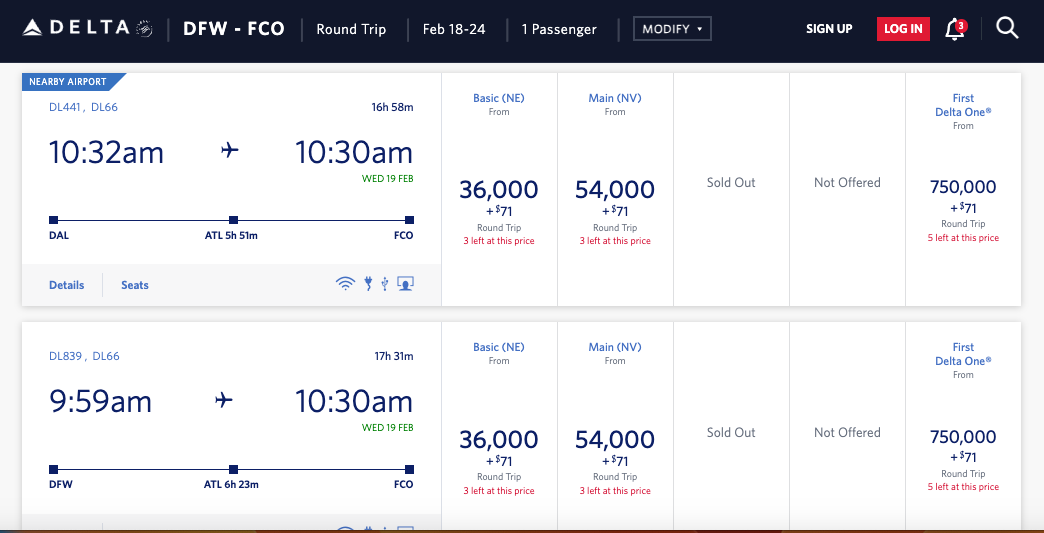This screenshot has height=533, width=1044.
Task: Click the SIGN UP link
Action: pyautogui.click(x=829, y=29)
